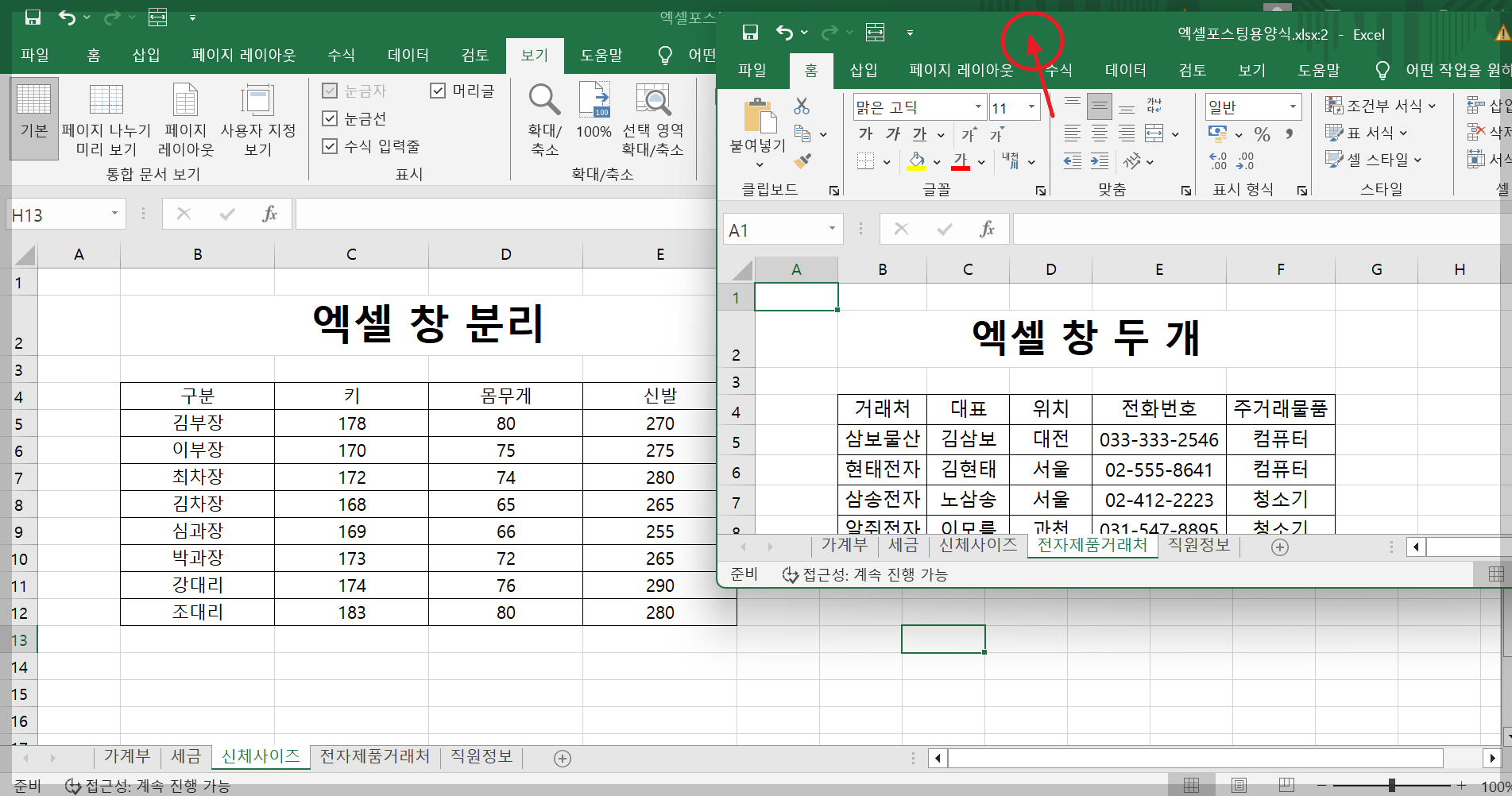Viewport: 1512px width, 796px height.
Task: Toggle the 눈금선 gridlines checkbox
Action: [x=330, y=118]
